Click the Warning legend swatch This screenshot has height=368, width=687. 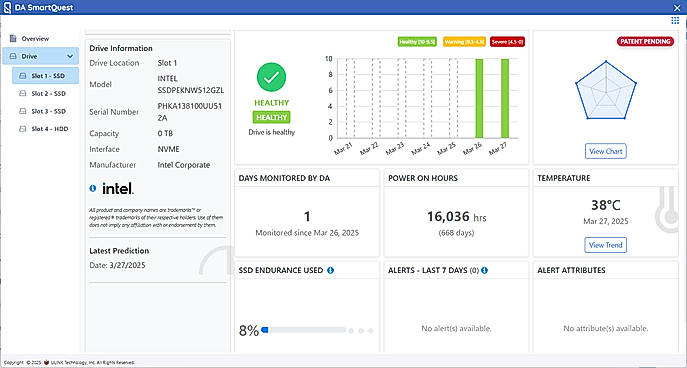[464, 42]
